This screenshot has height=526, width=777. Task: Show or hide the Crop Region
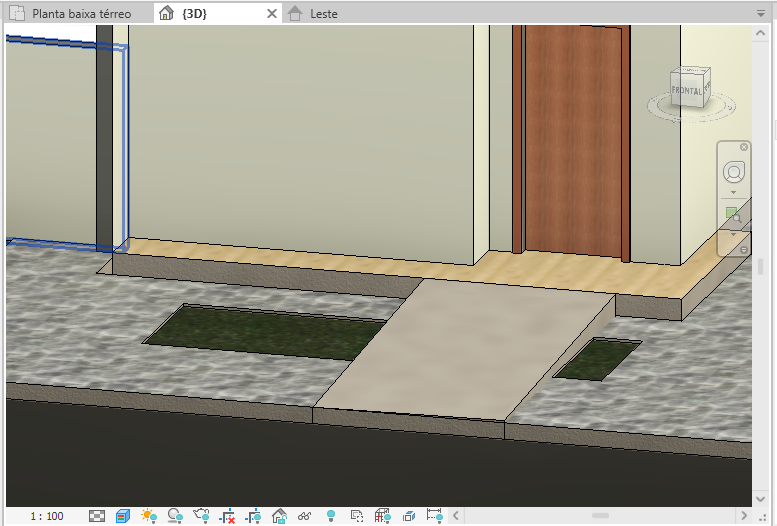pos(253,517)
